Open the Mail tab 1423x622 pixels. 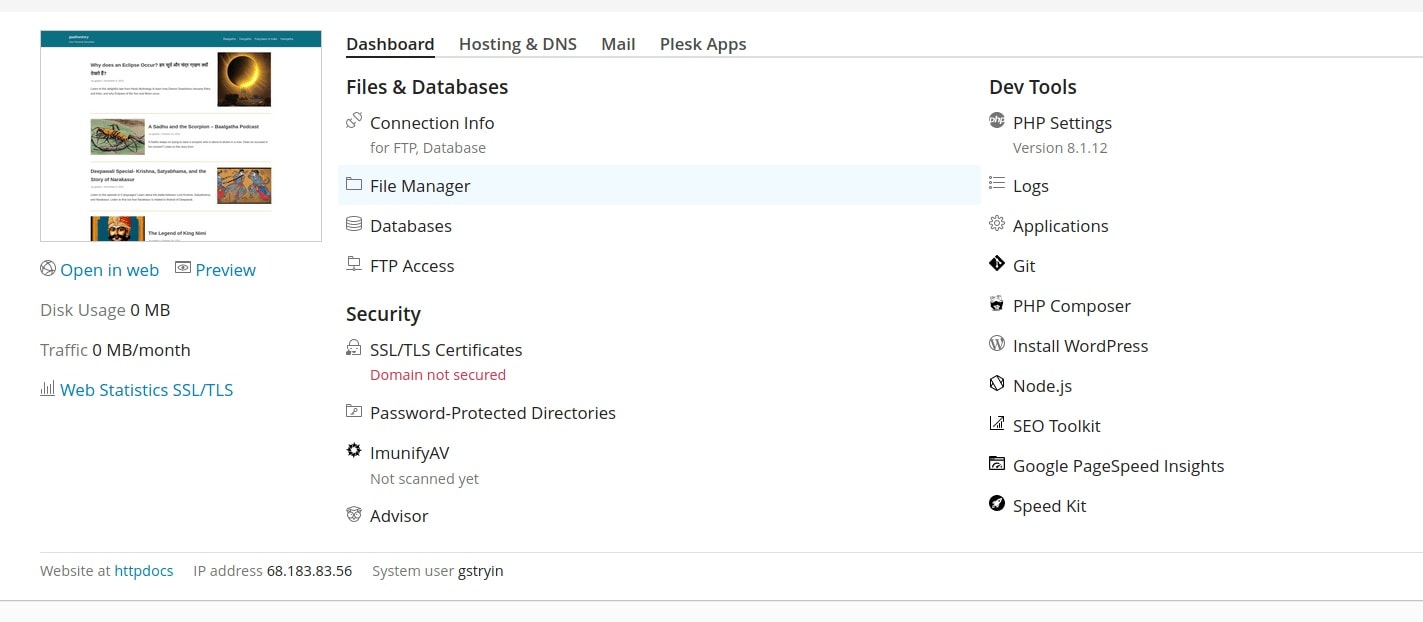(x=618, y=44)
